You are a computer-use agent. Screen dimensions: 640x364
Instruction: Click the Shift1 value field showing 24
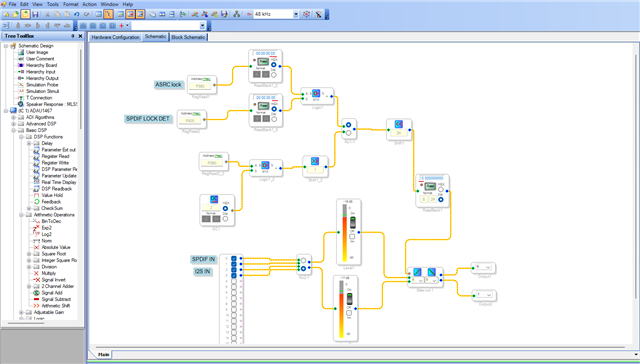pos(399,133)
